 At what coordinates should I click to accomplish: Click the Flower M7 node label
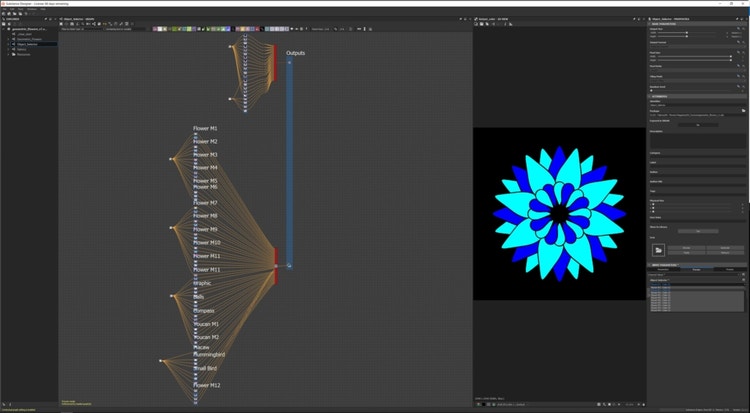[x=205, y=203]
